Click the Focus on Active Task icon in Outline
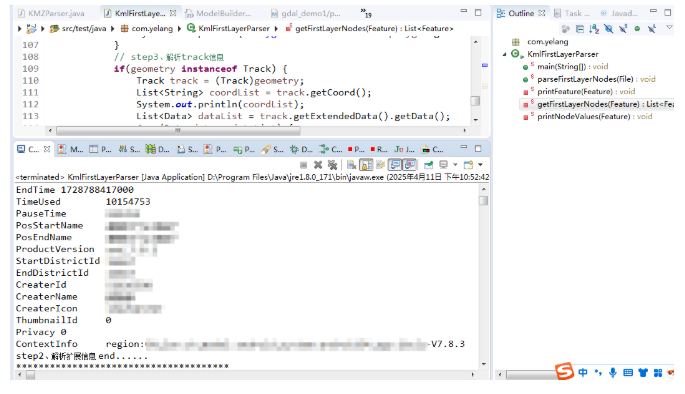Image resolution: width=685 pixels, height=394 pixels. click(566, 29)
